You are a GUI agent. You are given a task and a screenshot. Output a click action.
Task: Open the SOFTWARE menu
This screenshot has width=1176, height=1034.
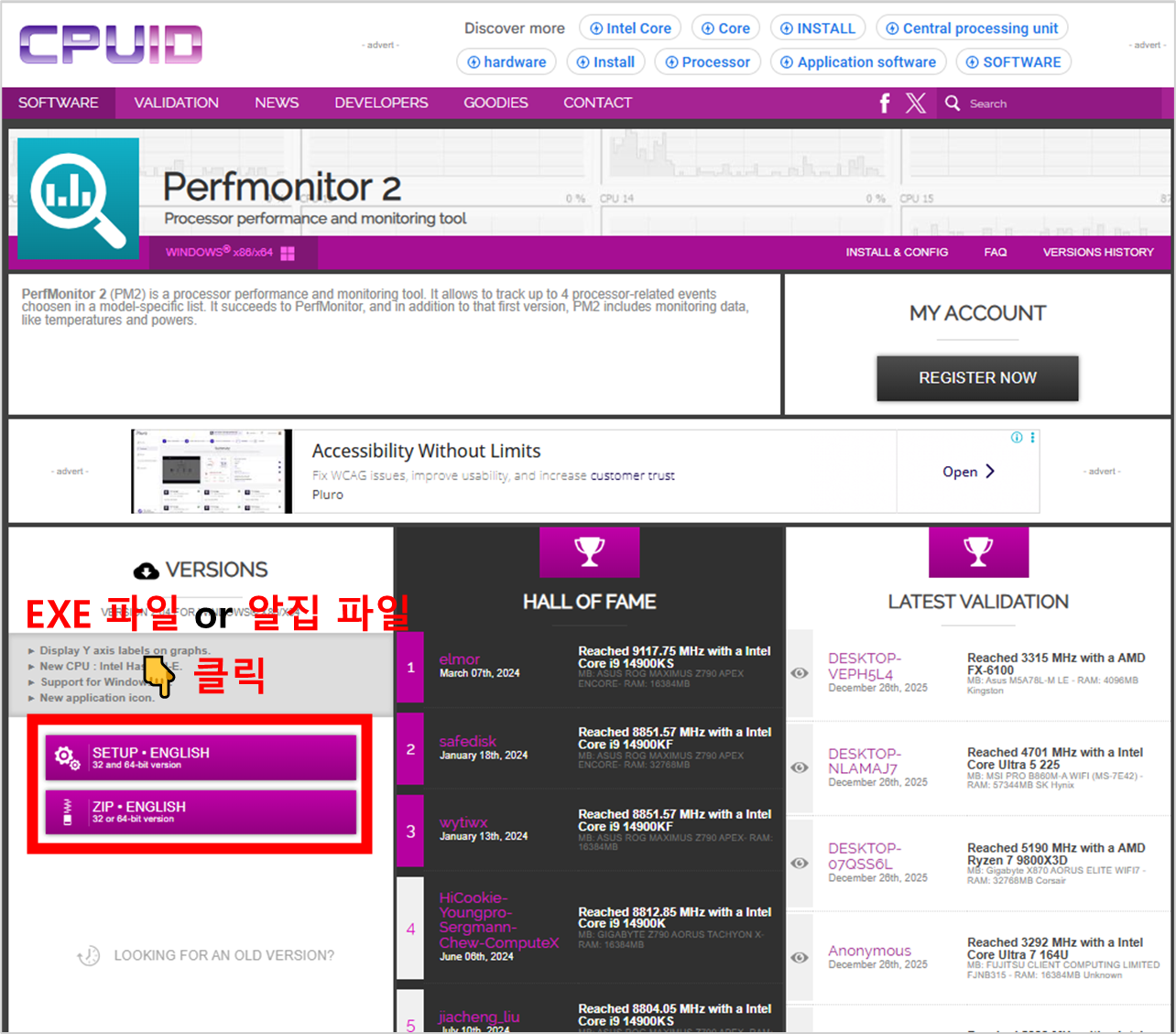pyautogui.click(x=59, y=103)
